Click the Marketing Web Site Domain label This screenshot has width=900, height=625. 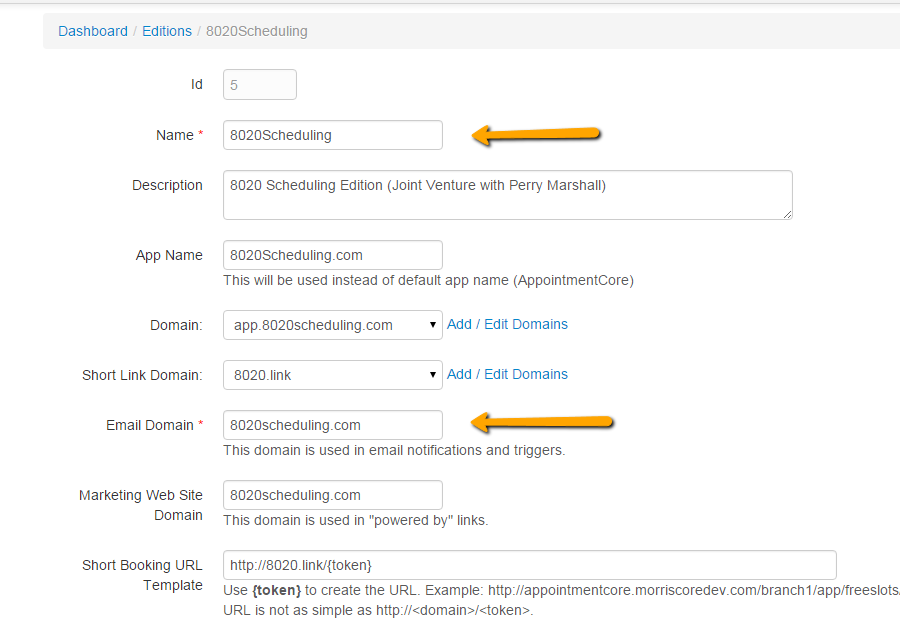[141, 505]
